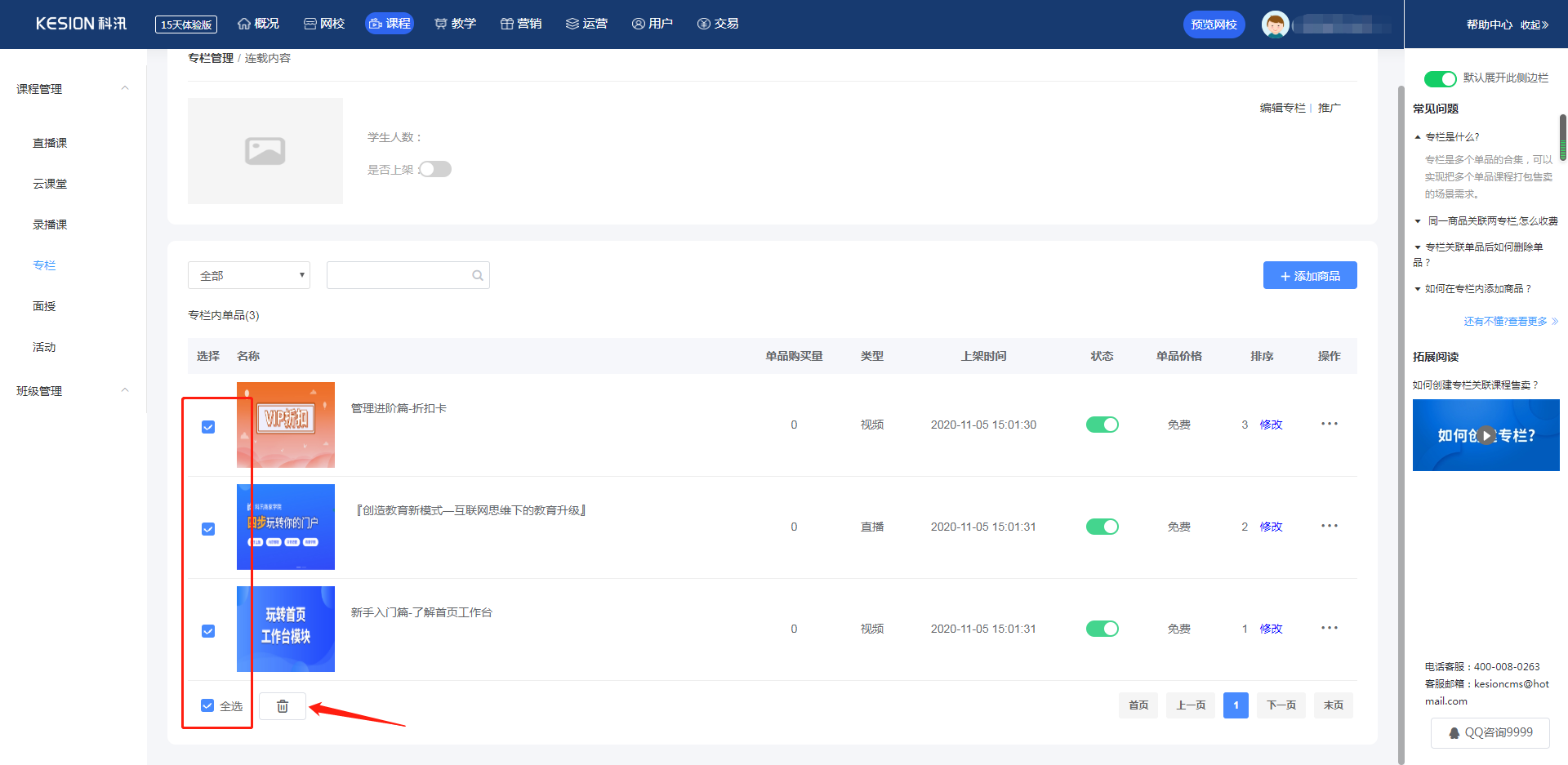
Task: Open the 全部 filter dropdown
Action: click(x=249, y=275)
